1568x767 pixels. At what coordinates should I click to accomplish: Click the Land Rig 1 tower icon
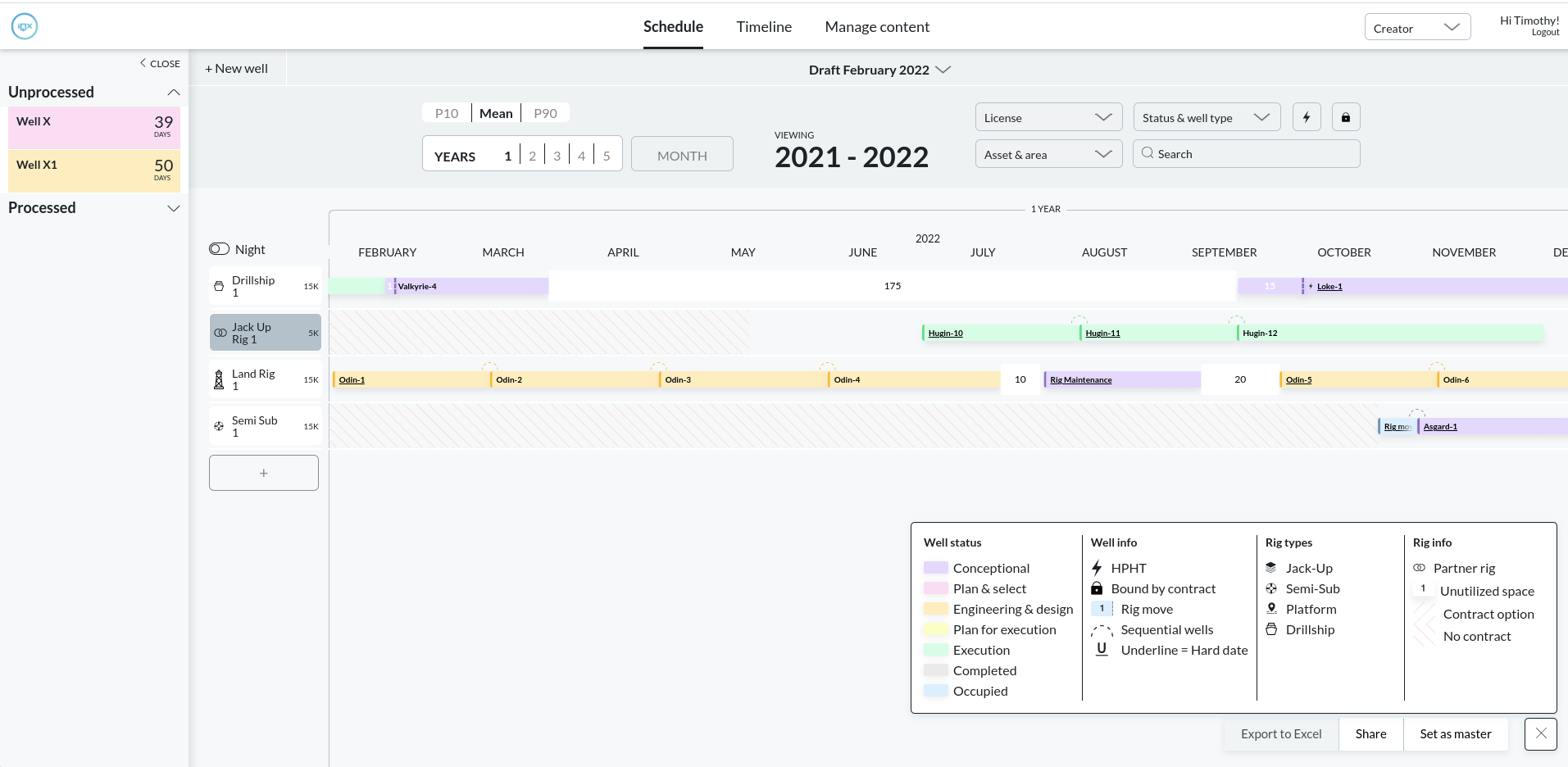point(219,379)
